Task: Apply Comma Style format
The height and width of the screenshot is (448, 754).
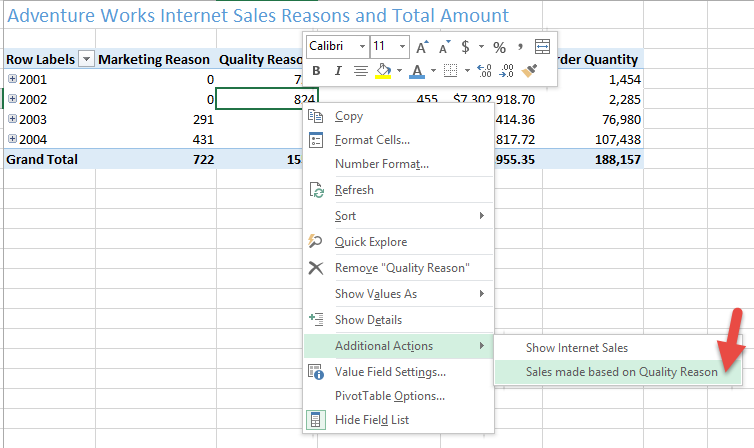Action: click(520, 47)
